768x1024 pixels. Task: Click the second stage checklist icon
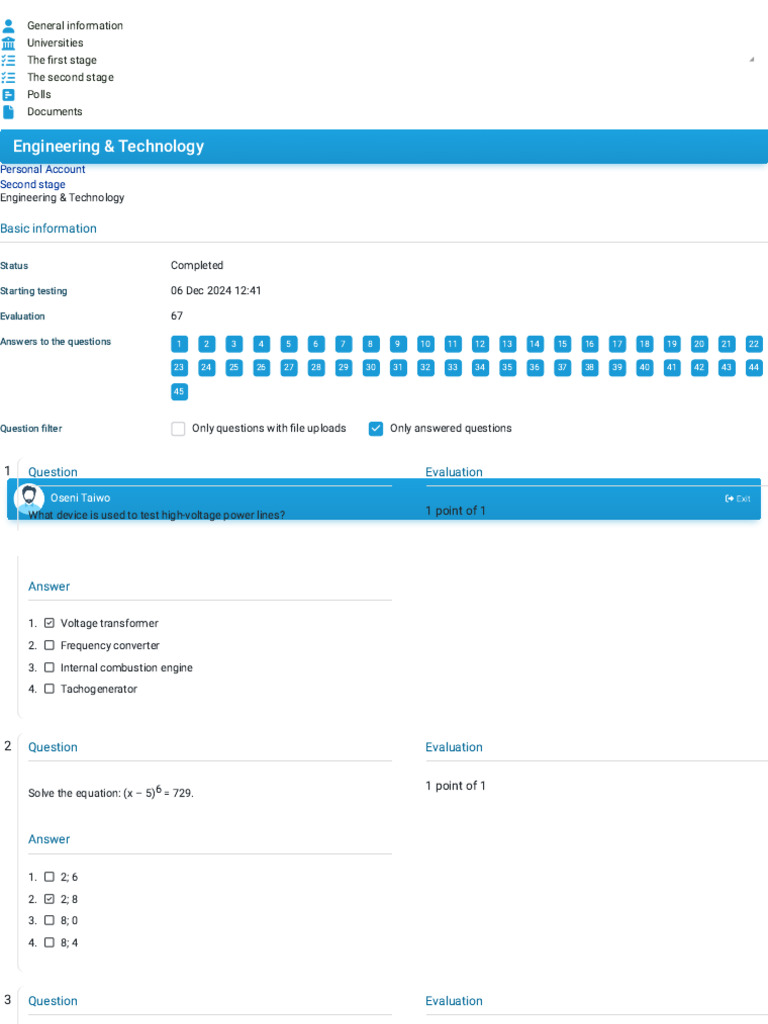pyautogui.click(x=8, y=77)
